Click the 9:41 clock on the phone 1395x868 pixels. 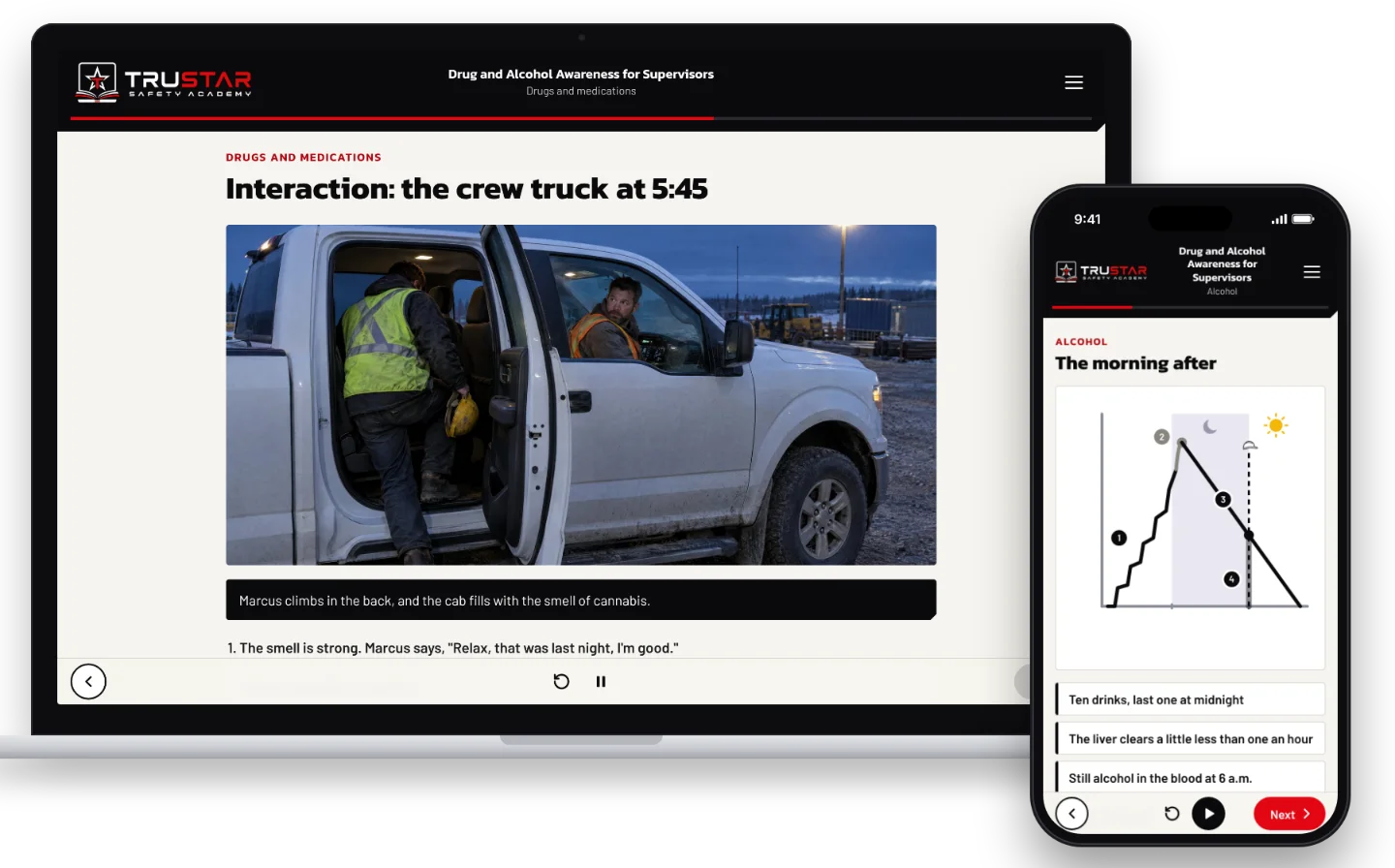[1087, 219]
